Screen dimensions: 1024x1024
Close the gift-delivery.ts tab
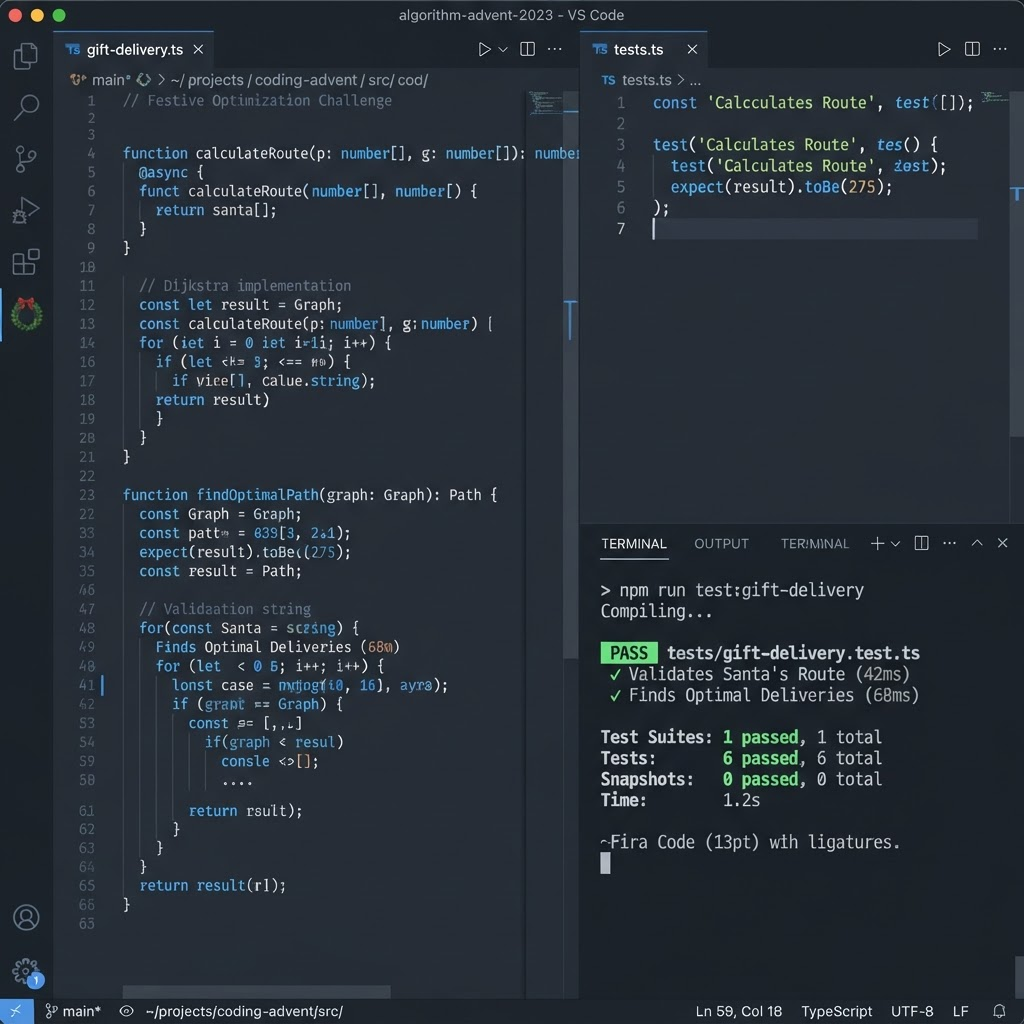click(x=199, y=50)
